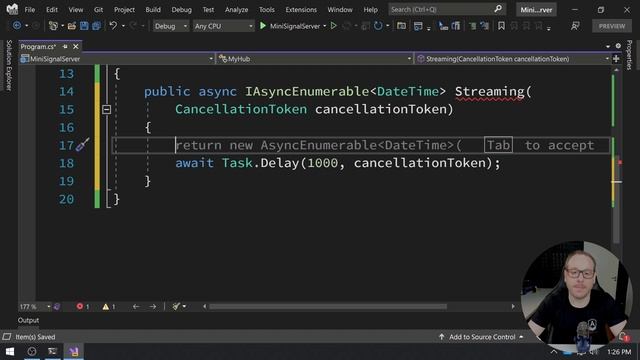640x360 pixels.
Task: Open the Project menu
Action: [124, 9]
